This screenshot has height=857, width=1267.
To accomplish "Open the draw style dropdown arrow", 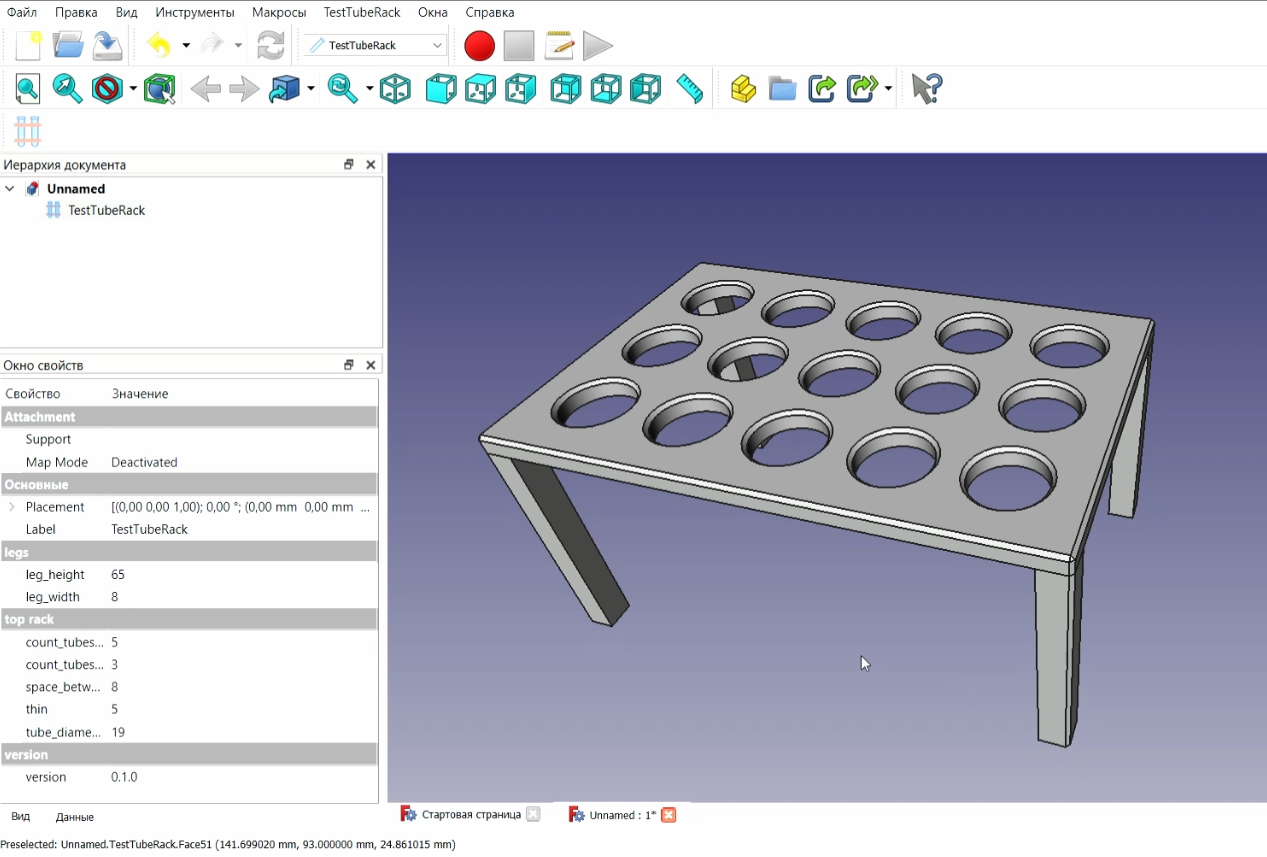I will (x=133, y=89).
